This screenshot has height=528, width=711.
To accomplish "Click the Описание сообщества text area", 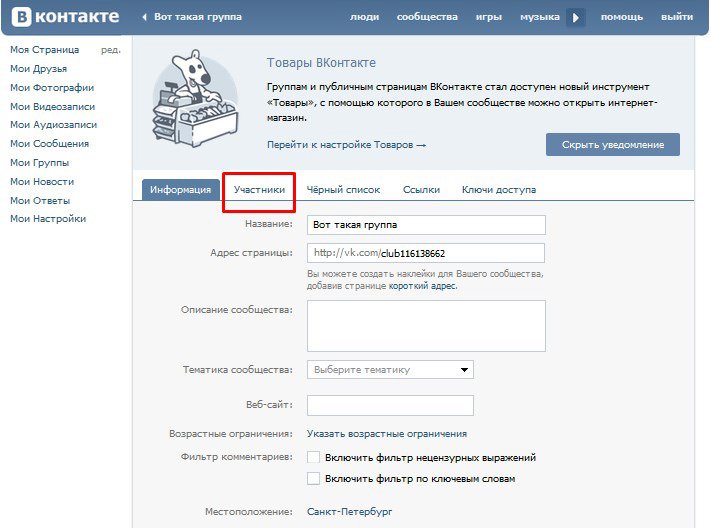I will pos(426,326).
